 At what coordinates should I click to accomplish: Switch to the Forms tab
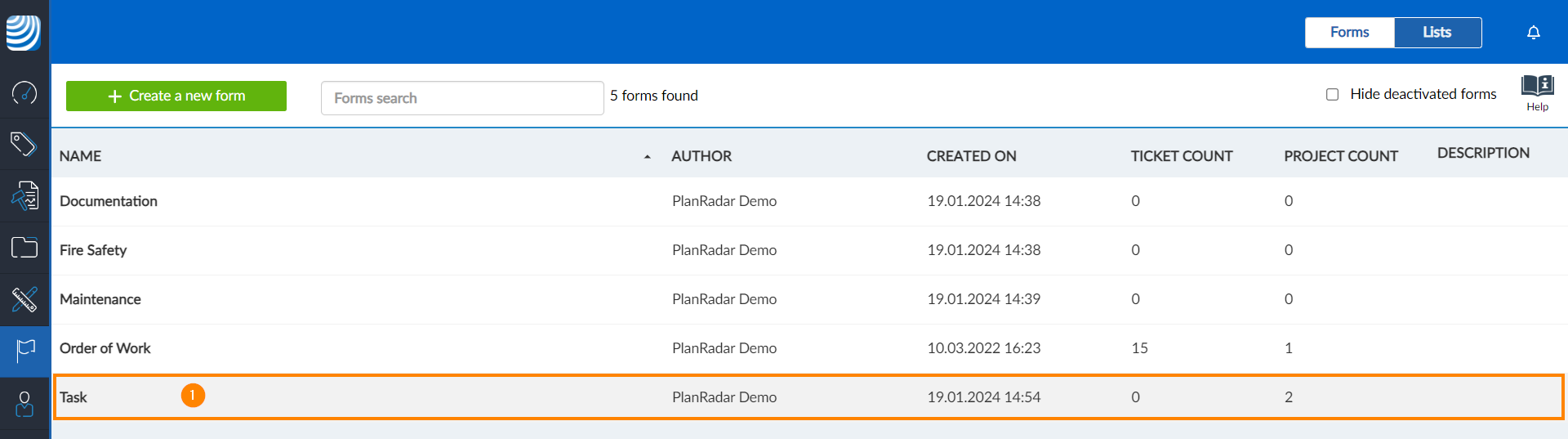pyautogui.click(x=1349, y=33)
